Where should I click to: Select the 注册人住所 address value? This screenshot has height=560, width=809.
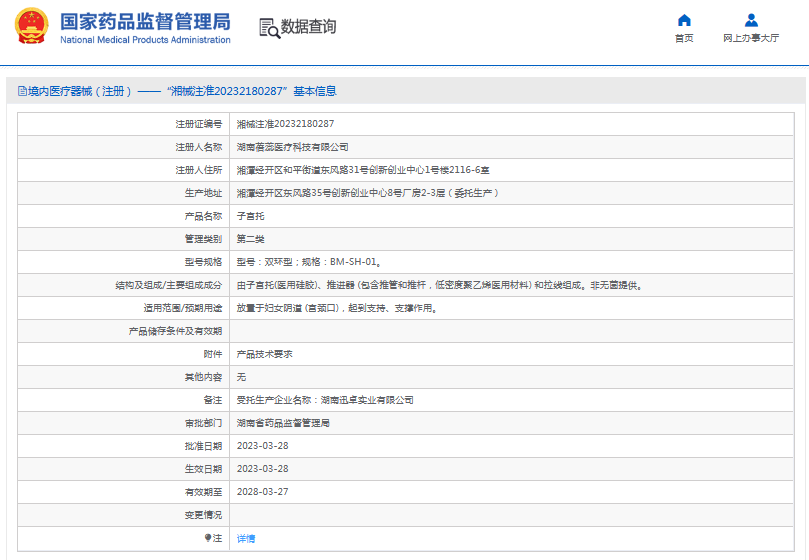point(363,170)
